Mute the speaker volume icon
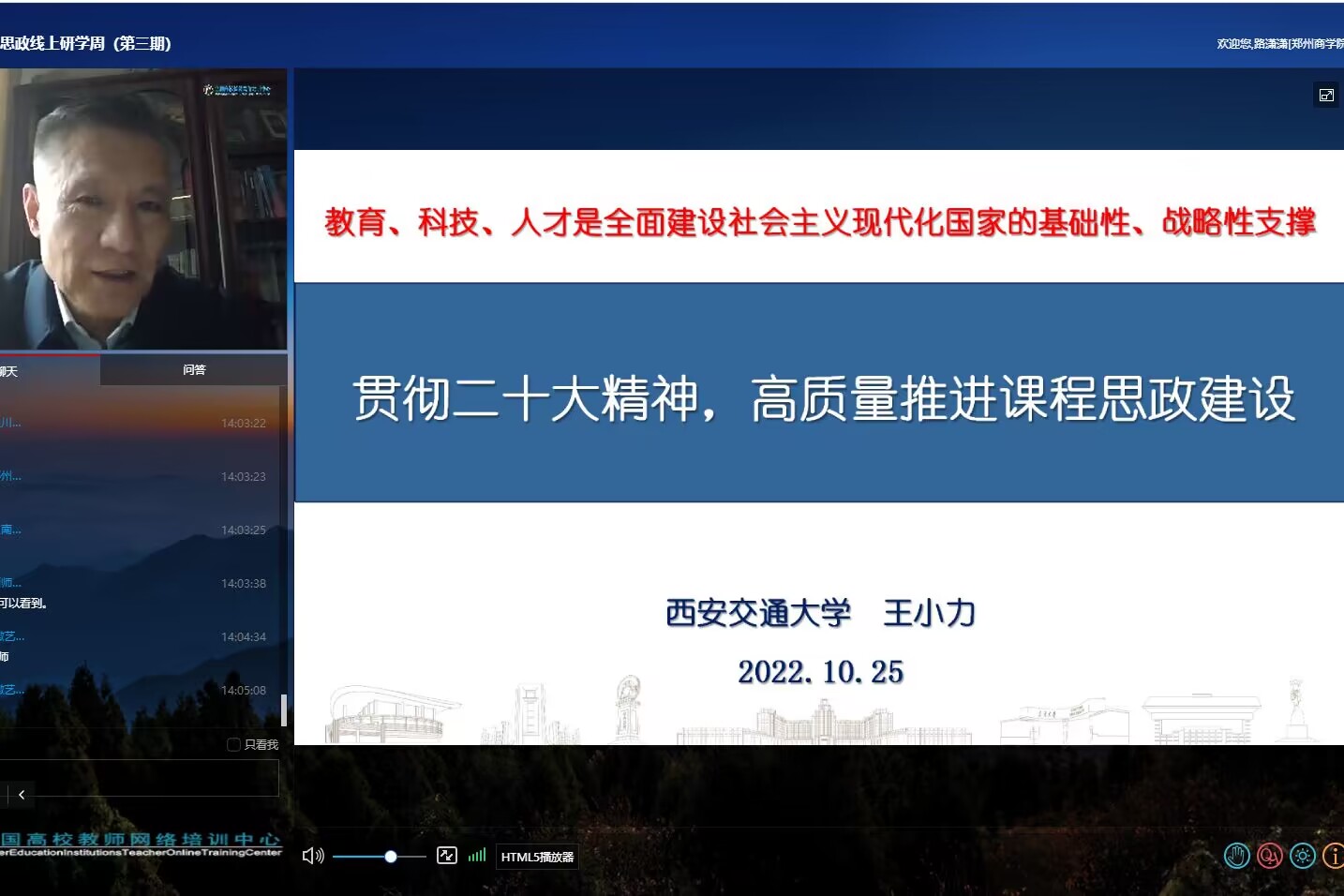The height and width of the screenshot is (896, 1344). (x=312, y=856)
